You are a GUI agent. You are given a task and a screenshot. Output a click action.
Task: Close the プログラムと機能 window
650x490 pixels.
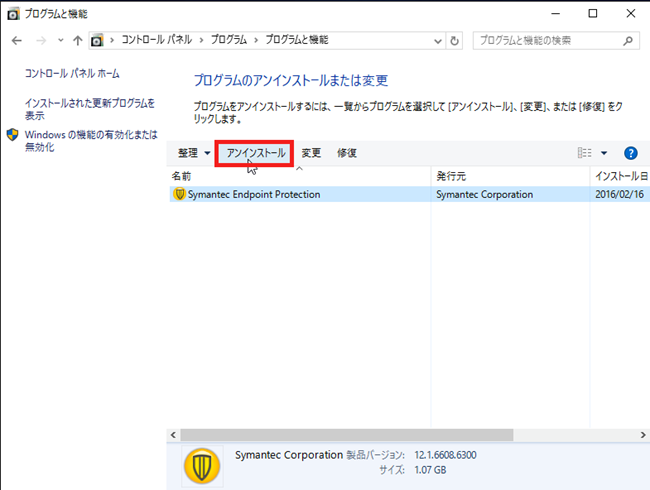(x=631, y=14)
